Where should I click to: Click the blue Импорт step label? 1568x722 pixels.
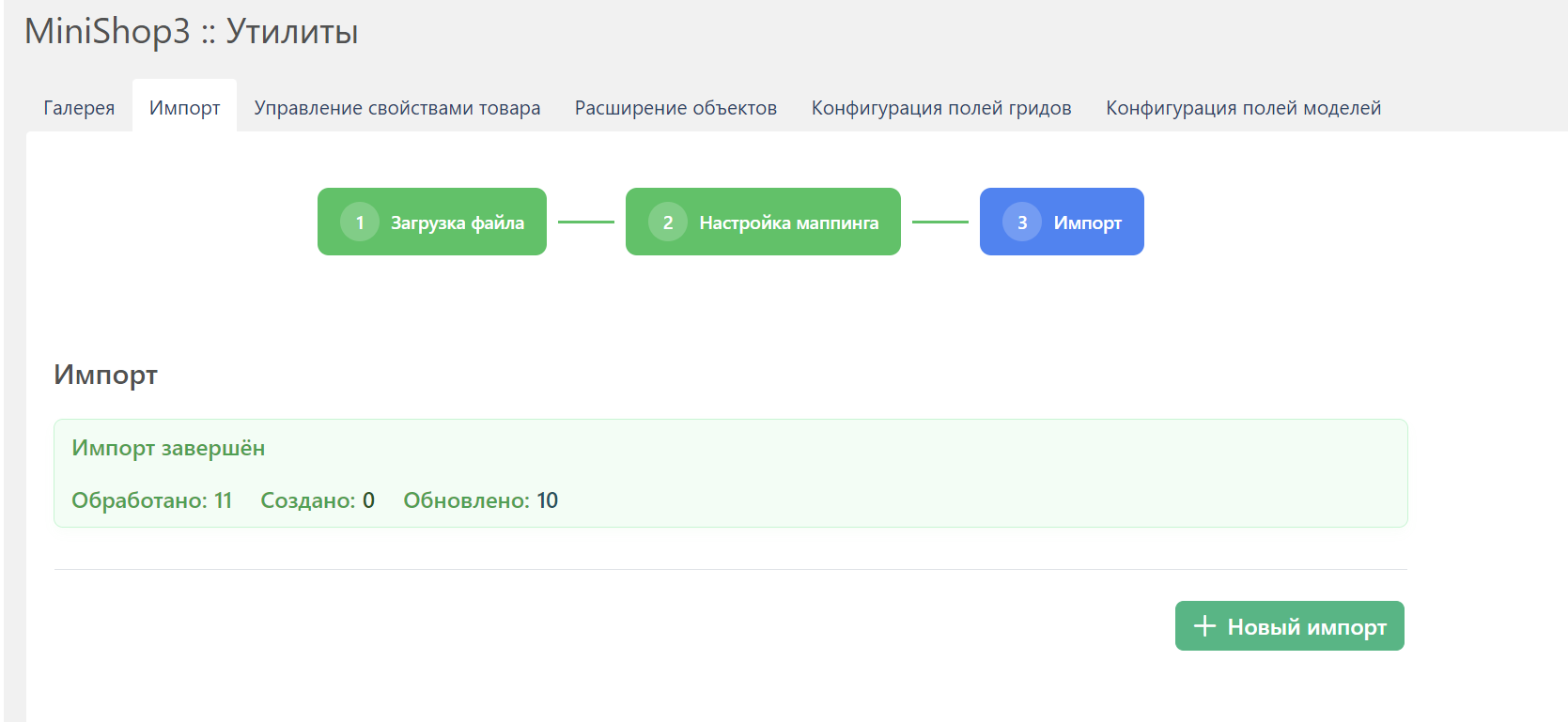(1087, 223)
